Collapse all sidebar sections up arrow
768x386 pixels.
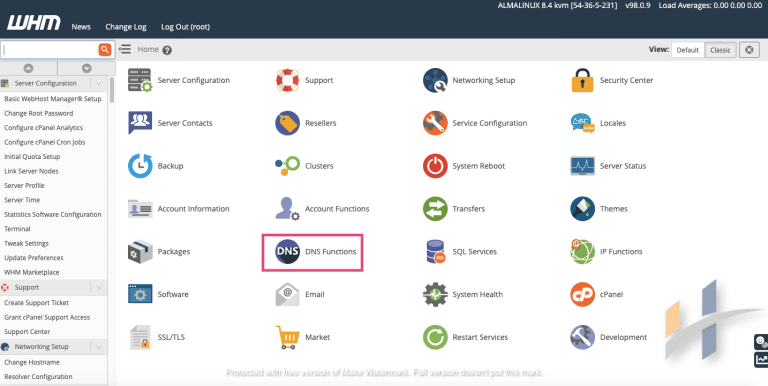pos(28,69)
